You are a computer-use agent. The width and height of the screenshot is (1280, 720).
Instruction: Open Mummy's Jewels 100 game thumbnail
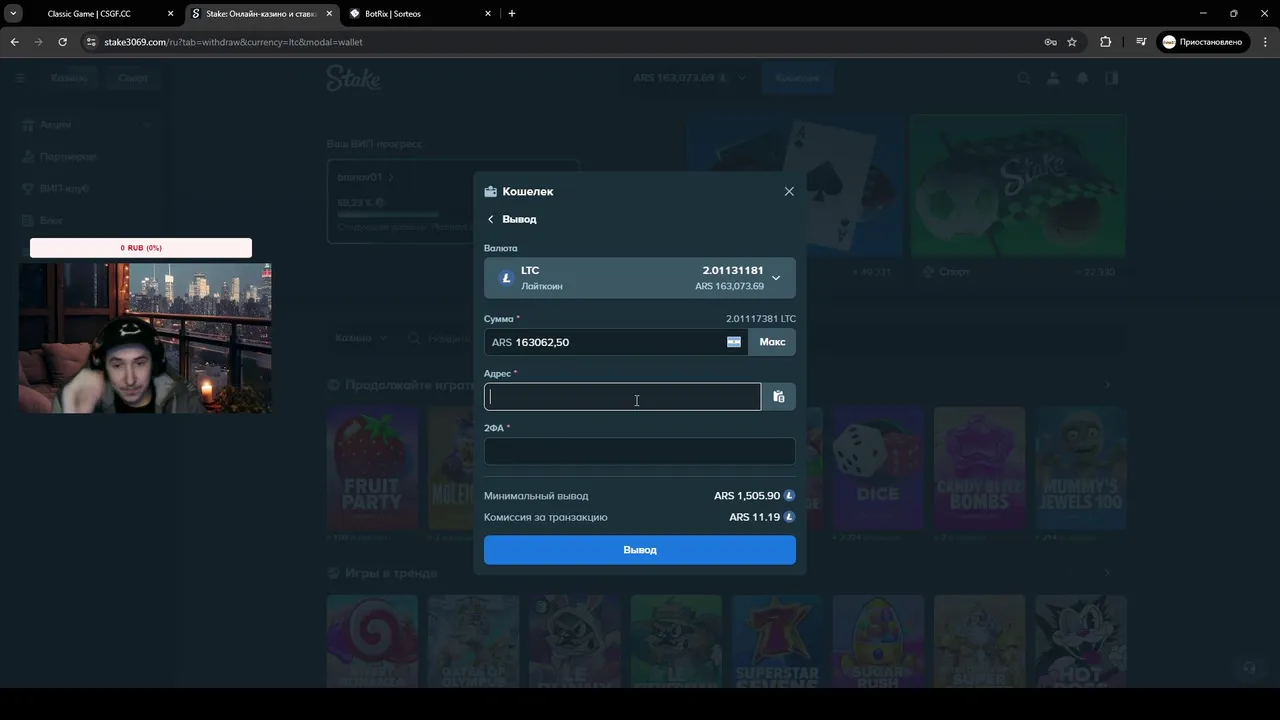1081,468
